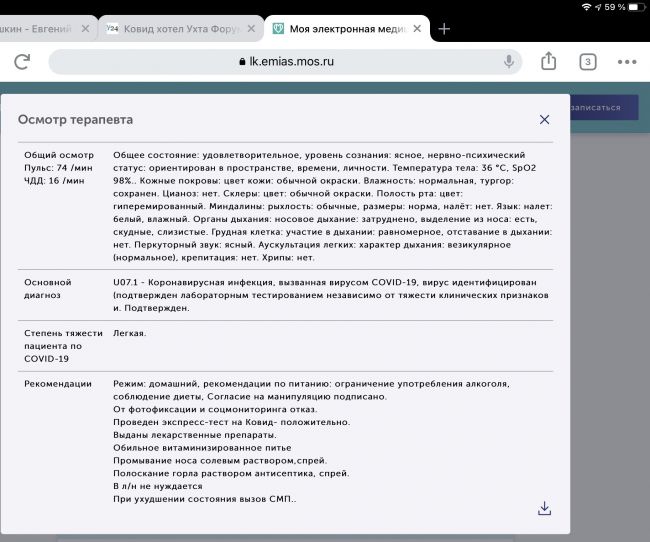Click the Пульс: 74 /мин value

pos(58,168)
